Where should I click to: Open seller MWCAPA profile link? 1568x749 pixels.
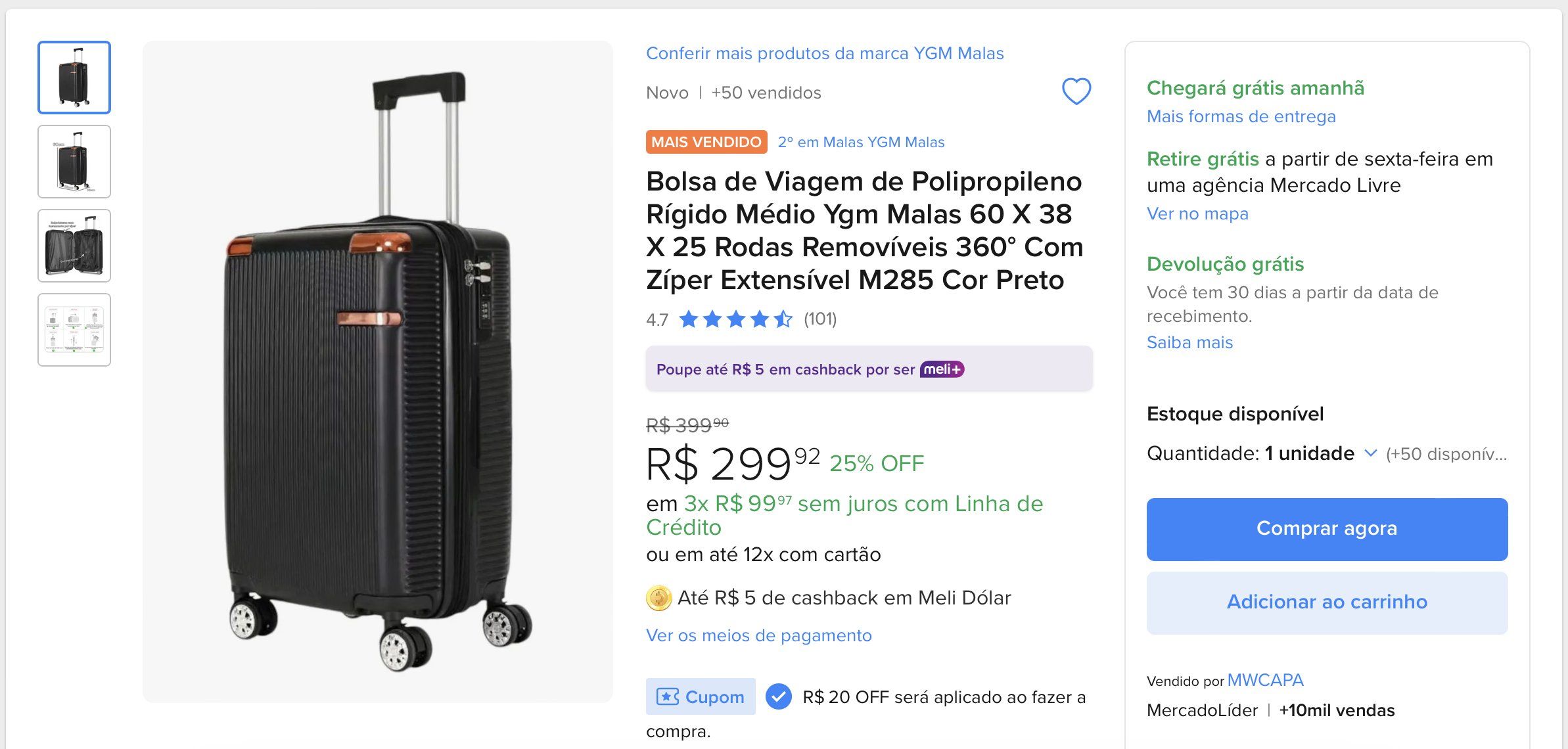coord(1265,680)
